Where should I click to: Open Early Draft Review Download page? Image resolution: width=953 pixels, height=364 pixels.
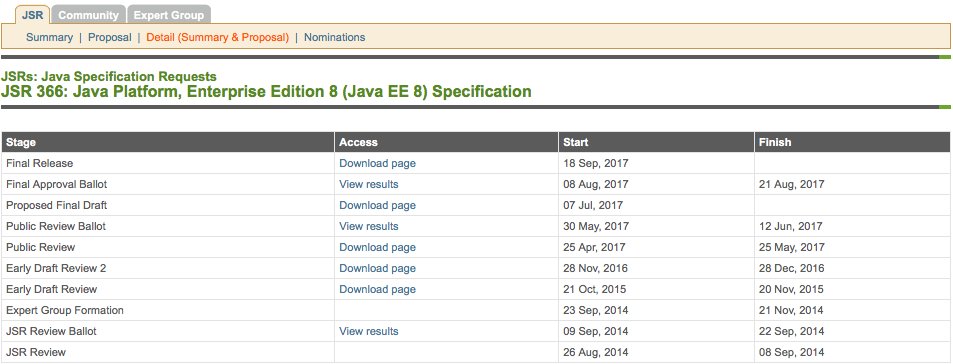377,289
